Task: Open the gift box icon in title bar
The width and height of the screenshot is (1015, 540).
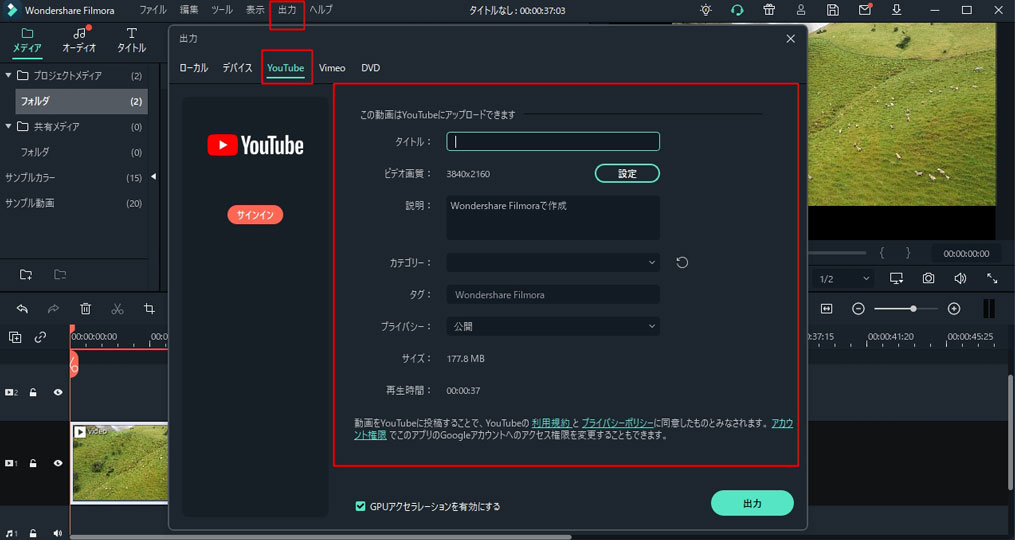Action: (769, 10)
